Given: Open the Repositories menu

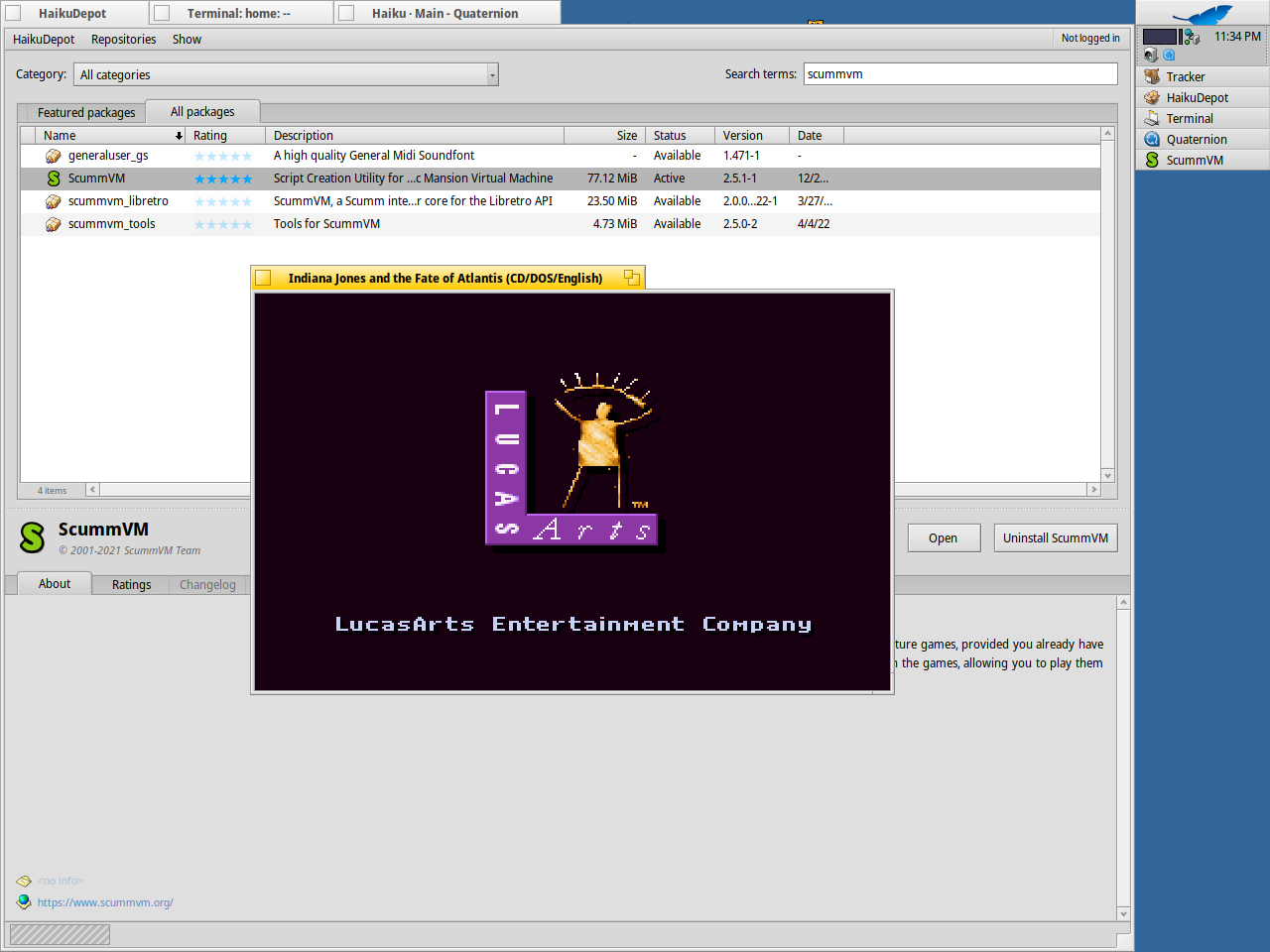Looking at the screenshot, I should pos(123,39).
